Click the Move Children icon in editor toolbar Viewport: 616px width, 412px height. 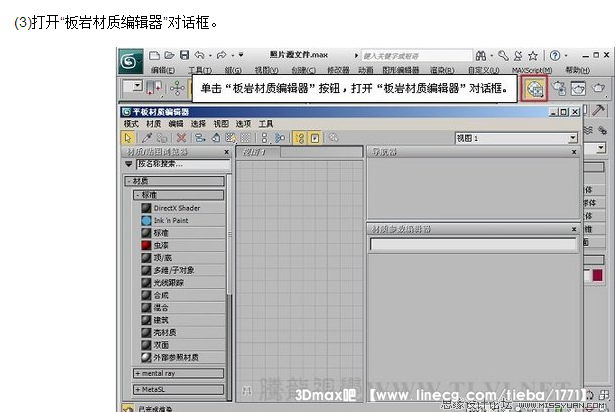(x=200, y=138)
